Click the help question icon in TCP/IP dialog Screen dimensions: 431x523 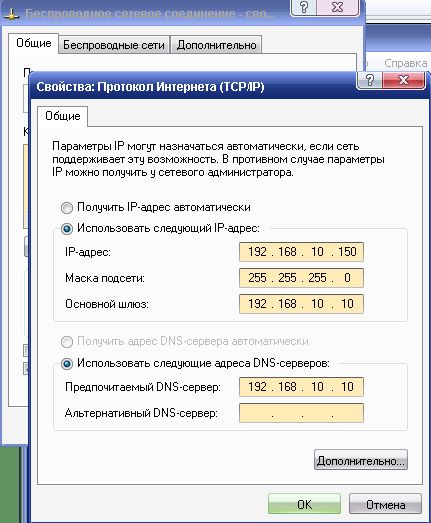[370, 80]
